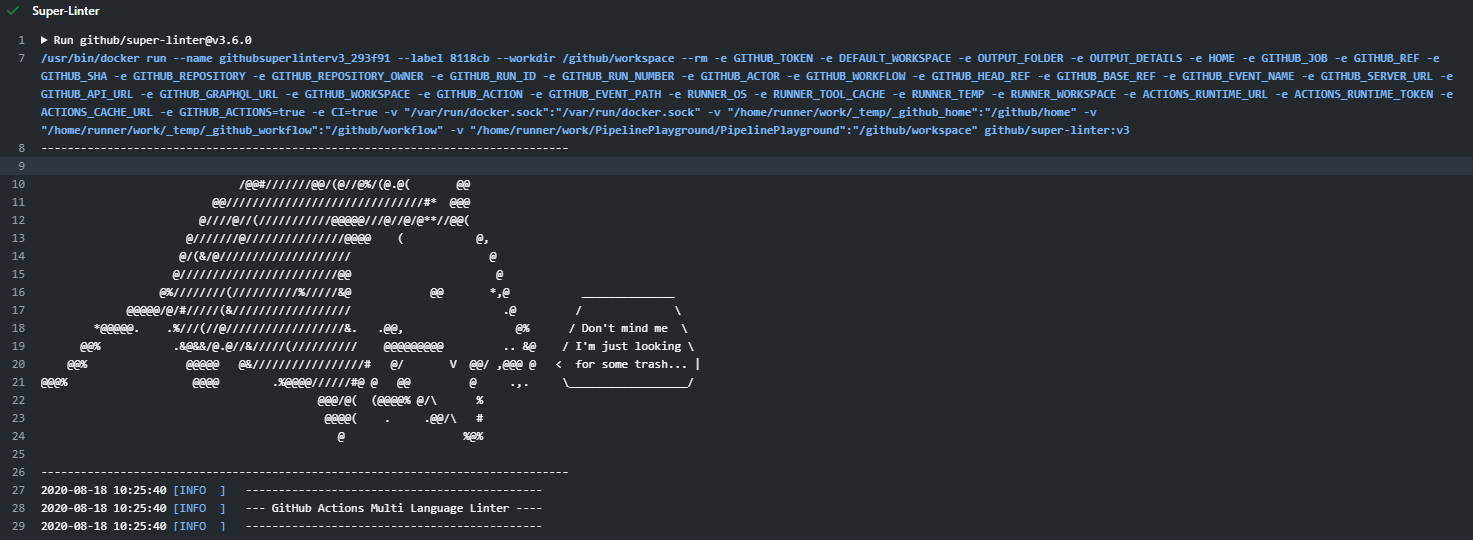Select line number 1 link

click(21, 40)
